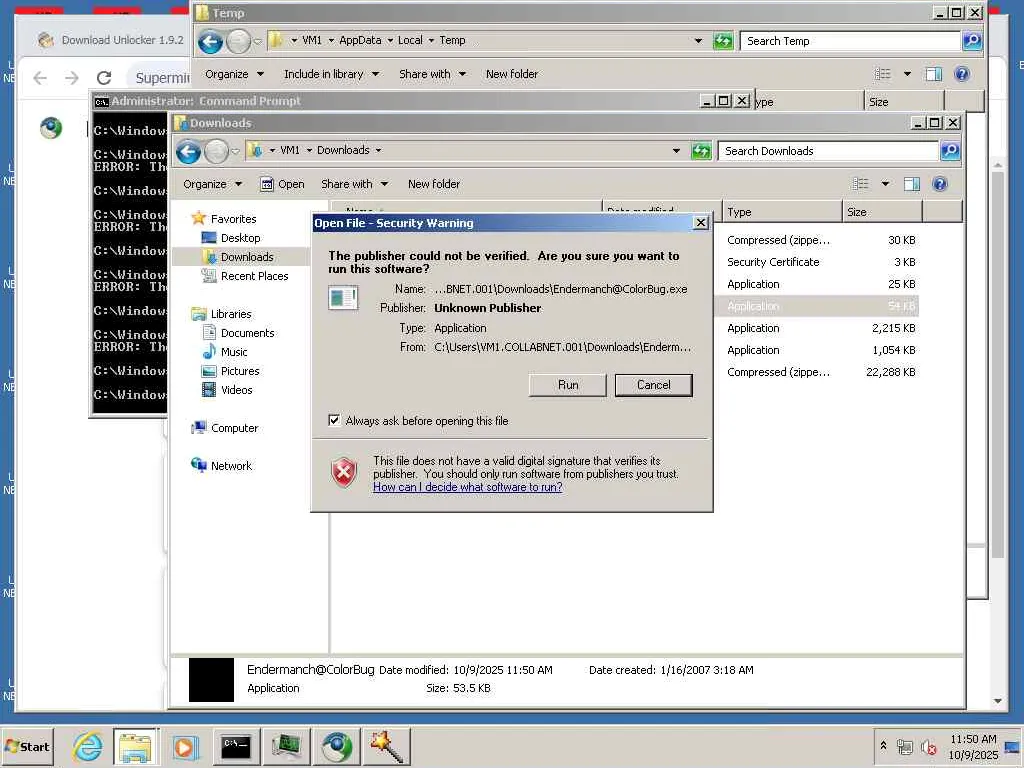Change view icon in Downloads toolbar
Screen dimensions: 1024x768
pyautogui.click(x=861, y=184)
